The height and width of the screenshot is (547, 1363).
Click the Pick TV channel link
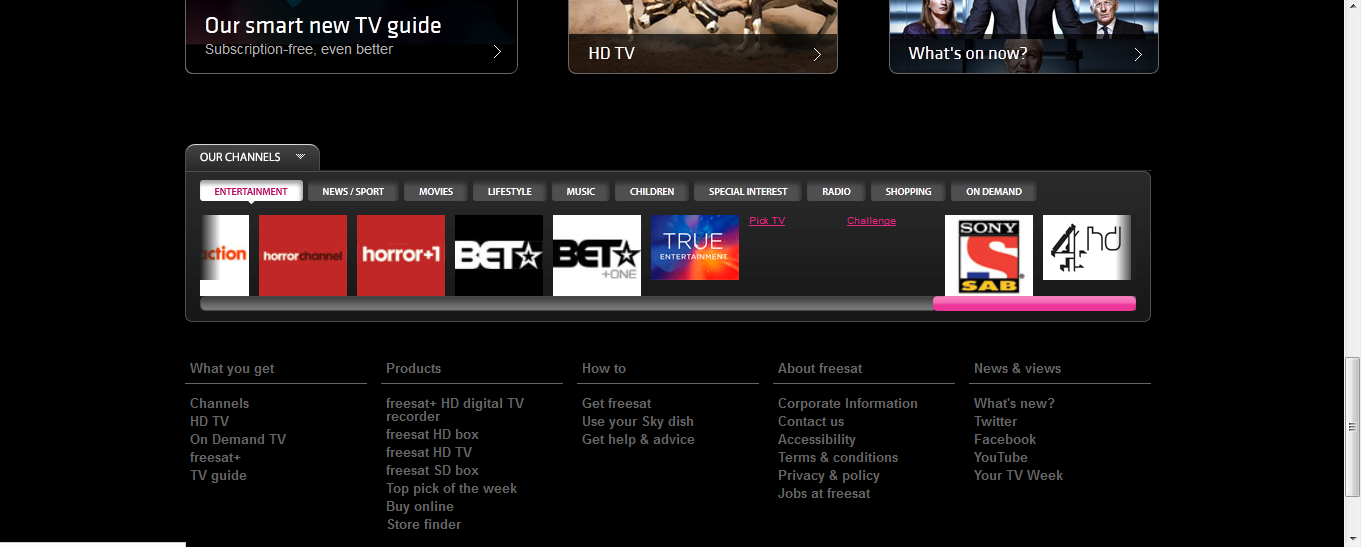pos(767,221)
